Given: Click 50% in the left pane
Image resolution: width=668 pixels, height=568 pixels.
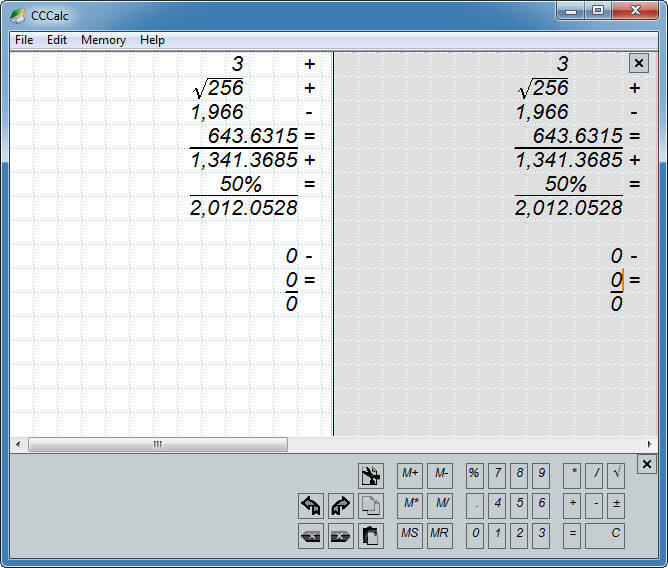Looking at the screenshot, I should point(241,184).
